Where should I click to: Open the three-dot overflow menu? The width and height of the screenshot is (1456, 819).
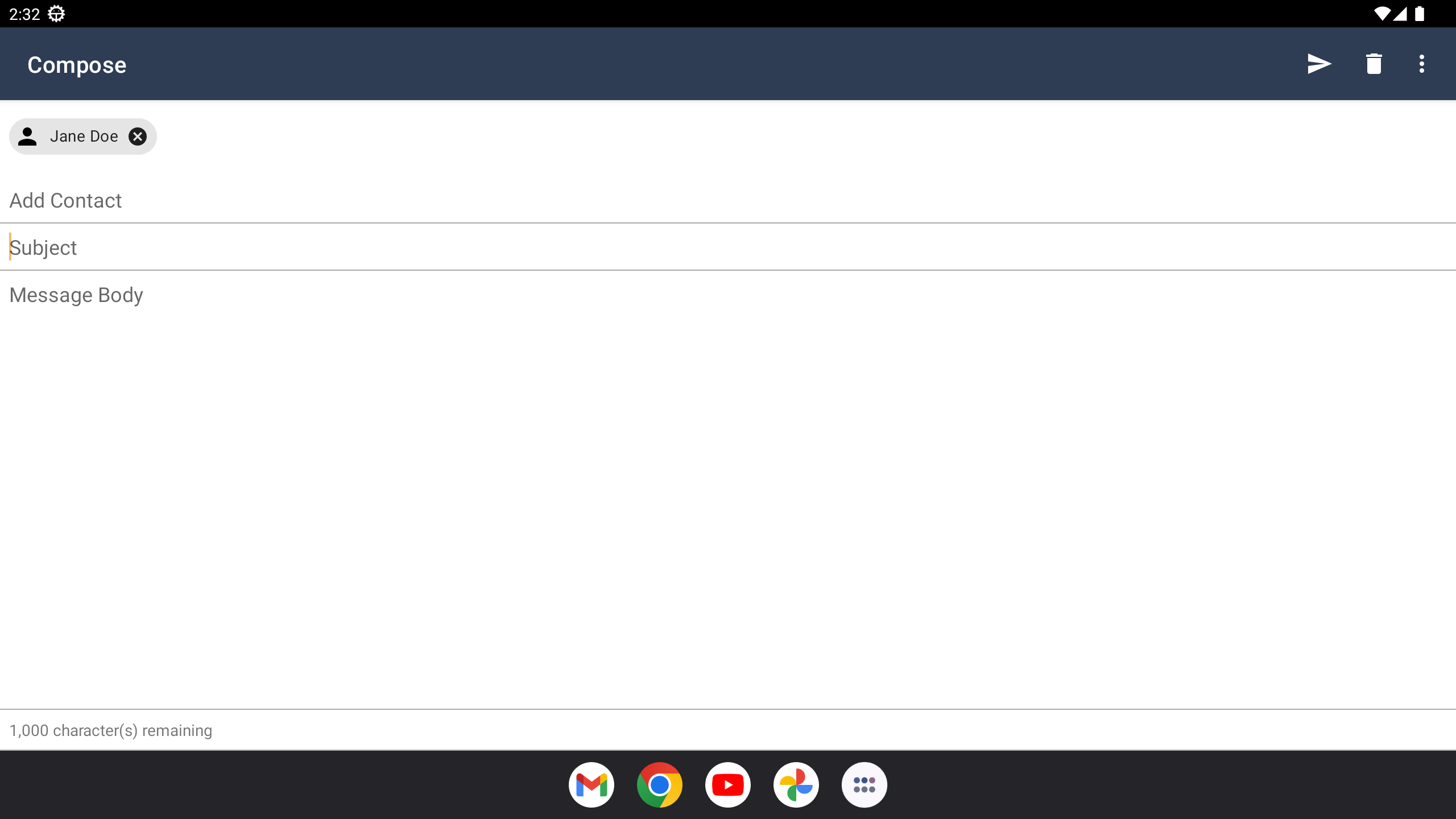point(1421,64)
